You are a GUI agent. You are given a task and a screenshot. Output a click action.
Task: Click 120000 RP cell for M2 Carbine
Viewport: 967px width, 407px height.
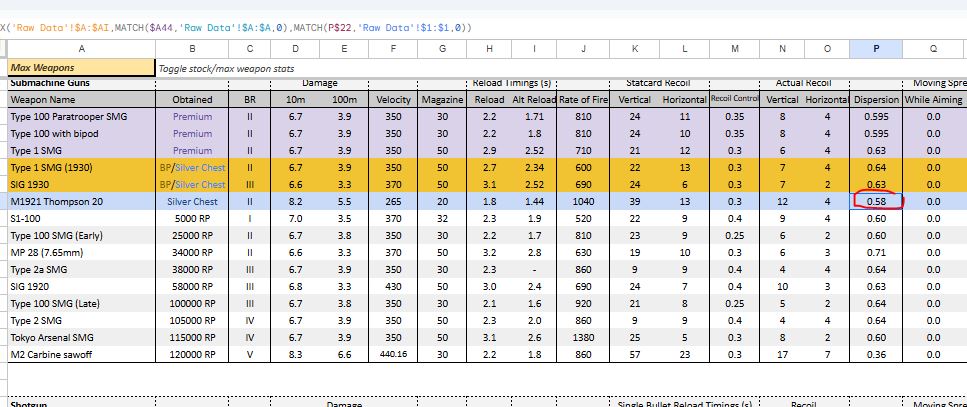(193, 355)
